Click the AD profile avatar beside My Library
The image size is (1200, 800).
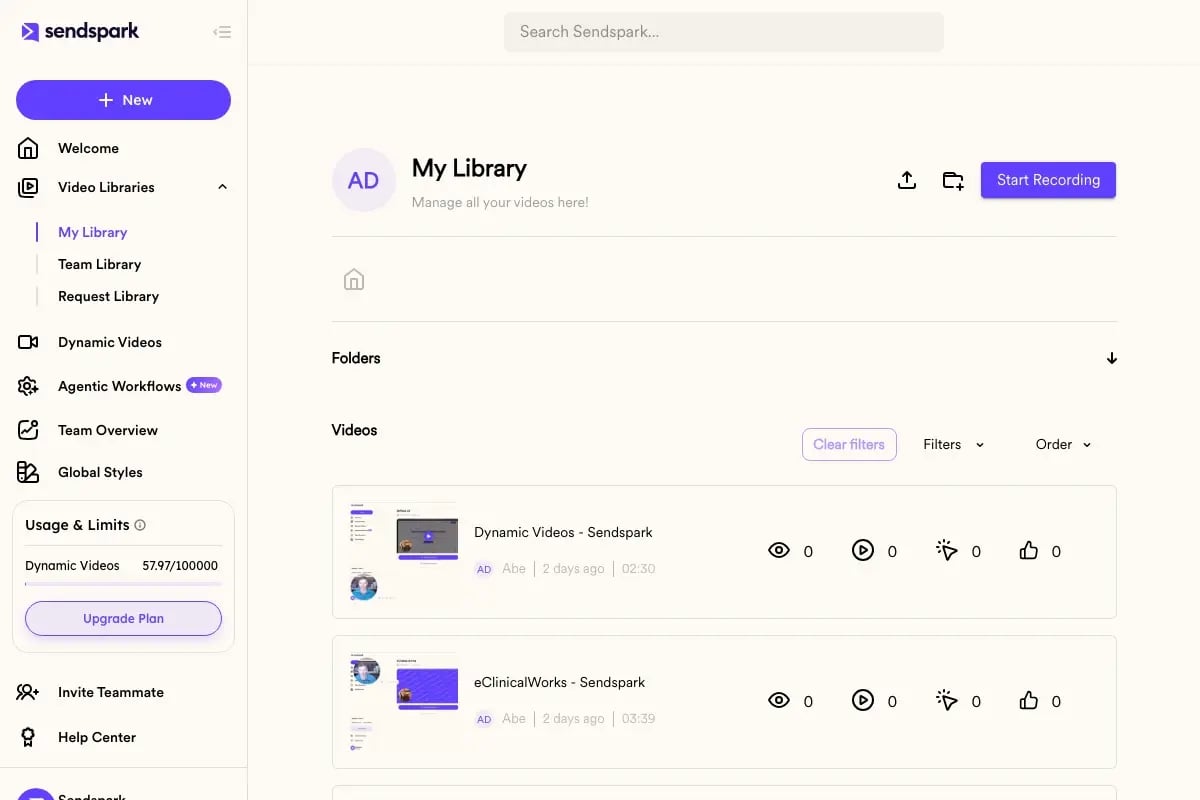point(364,180)
